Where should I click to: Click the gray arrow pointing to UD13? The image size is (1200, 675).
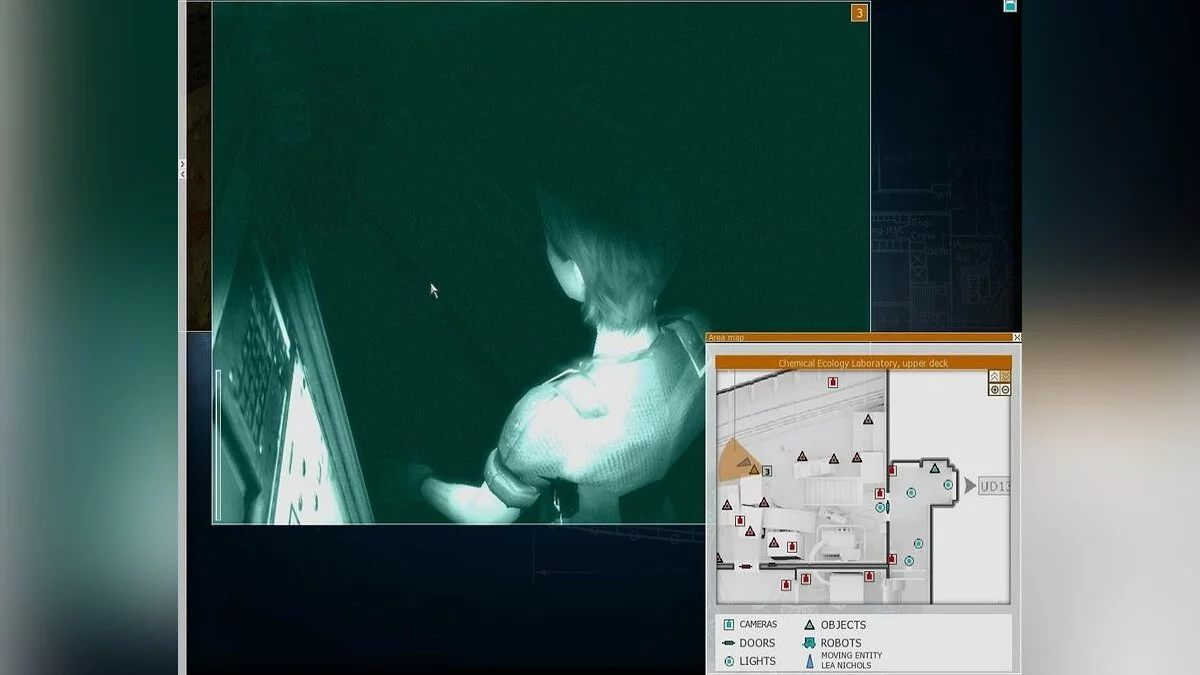[x=970, y=486]
